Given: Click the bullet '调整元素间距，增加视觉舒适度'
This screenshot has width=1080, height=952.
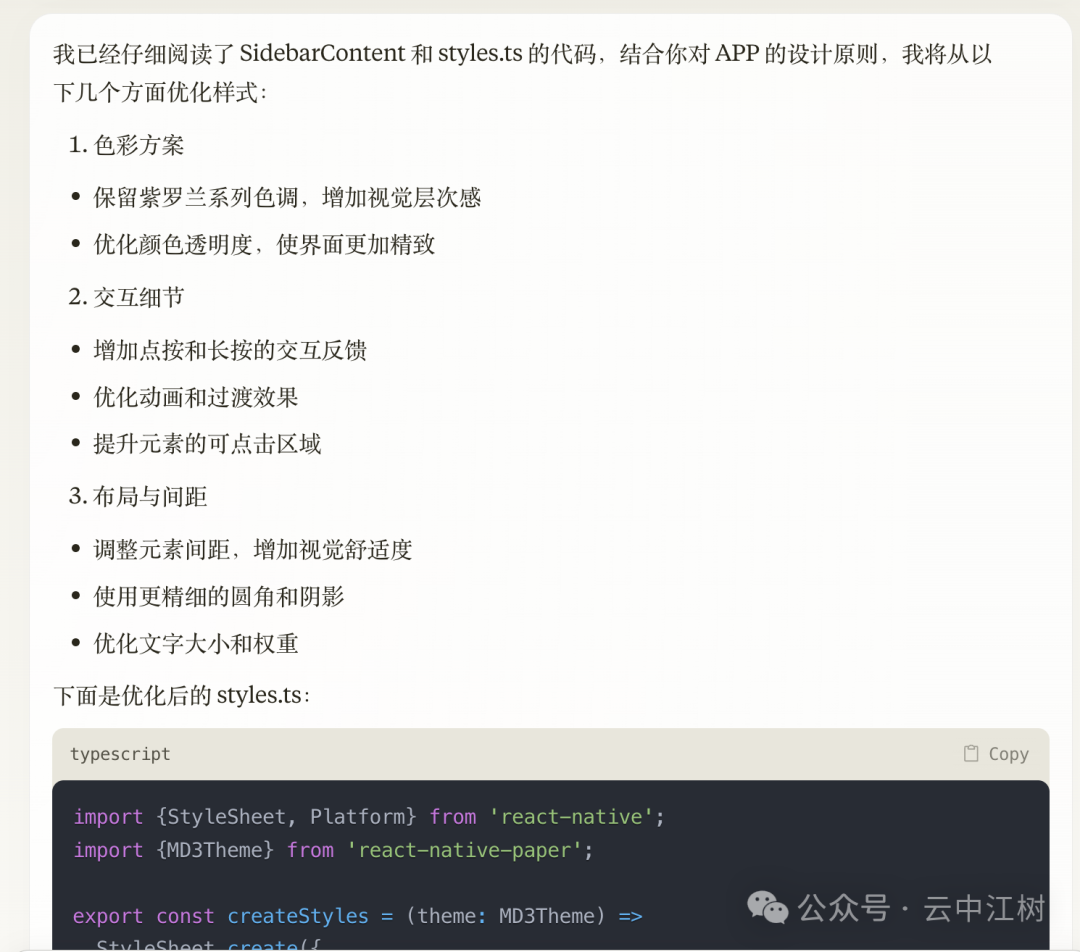Looking at the screenshot, I should pos(253,550).
